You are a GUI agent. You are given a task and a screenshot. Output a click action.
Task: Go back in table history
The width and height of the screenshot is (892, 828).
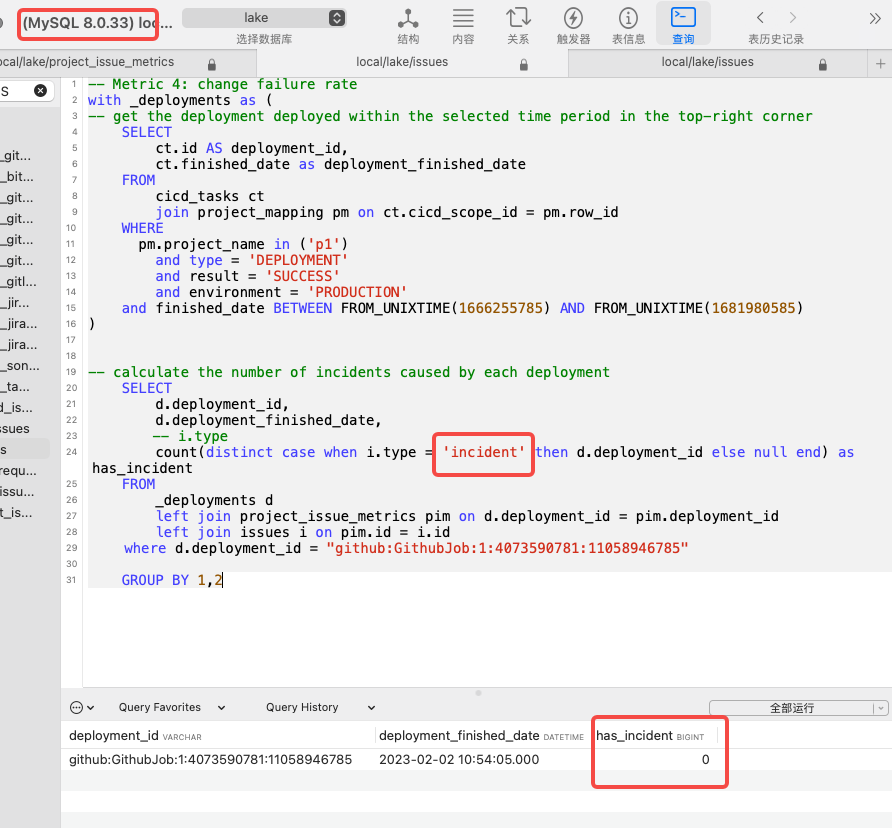(760, 18)
